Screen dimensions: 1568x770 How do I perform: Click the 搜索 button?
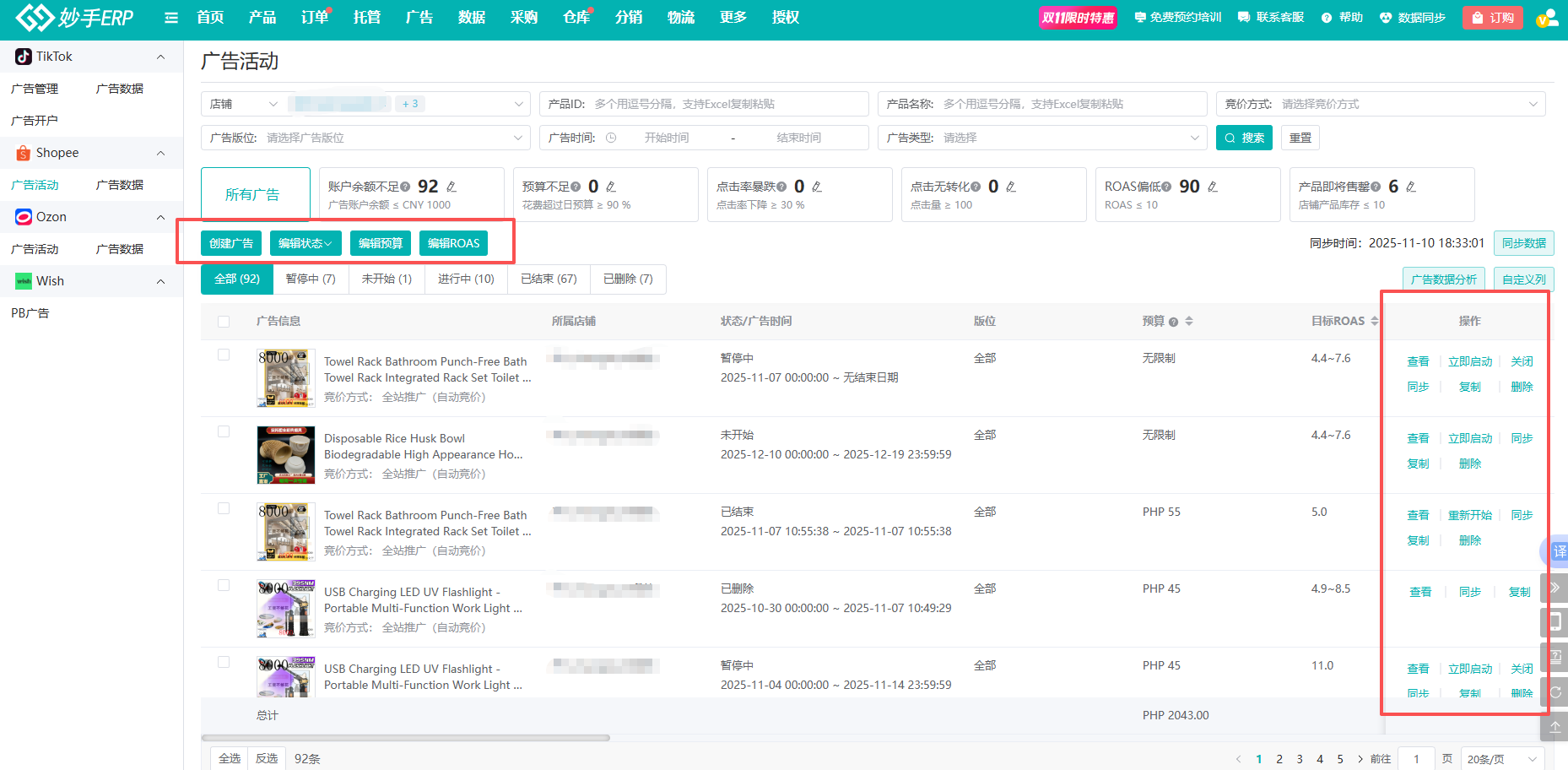[1244, 138]
